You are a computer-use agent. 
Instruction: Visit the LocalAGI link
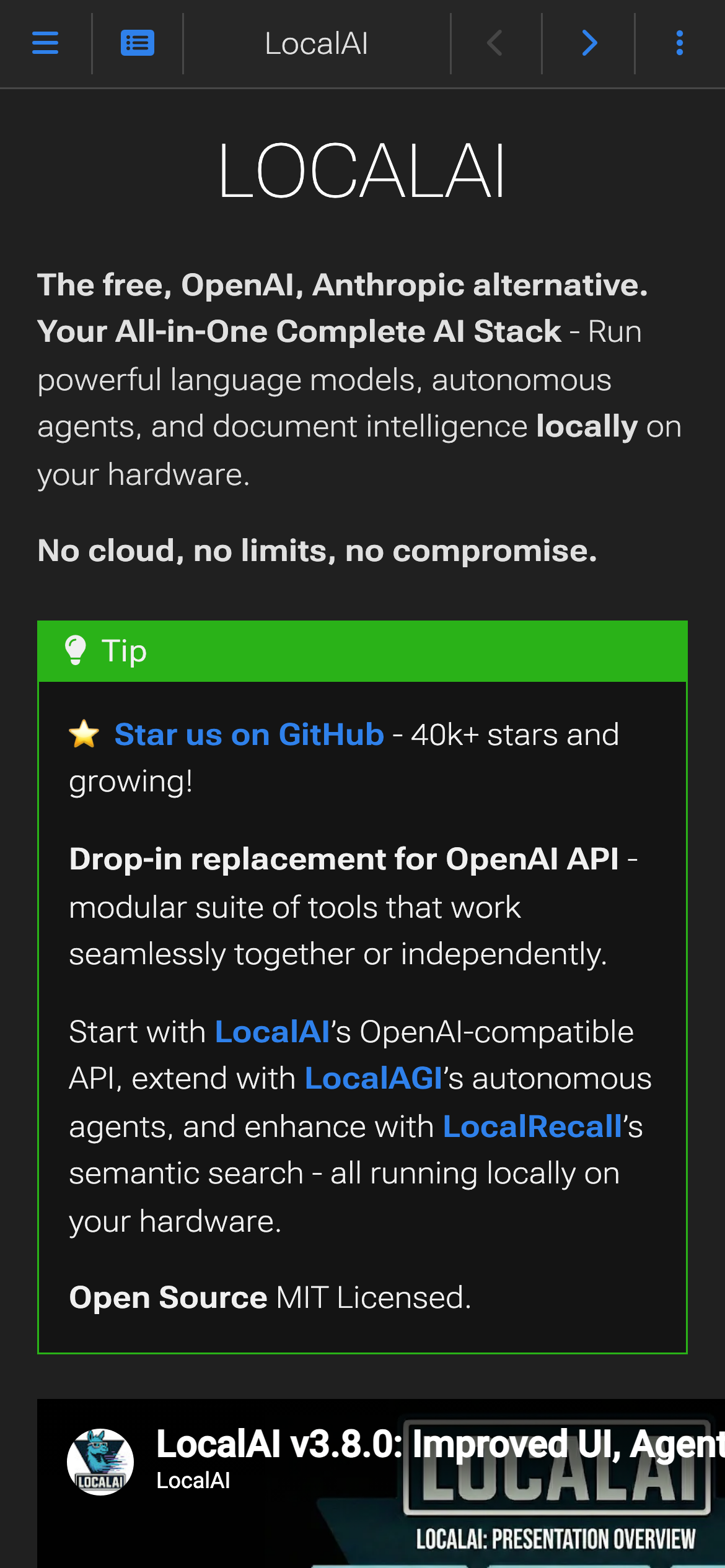(x=374, y=1079)
